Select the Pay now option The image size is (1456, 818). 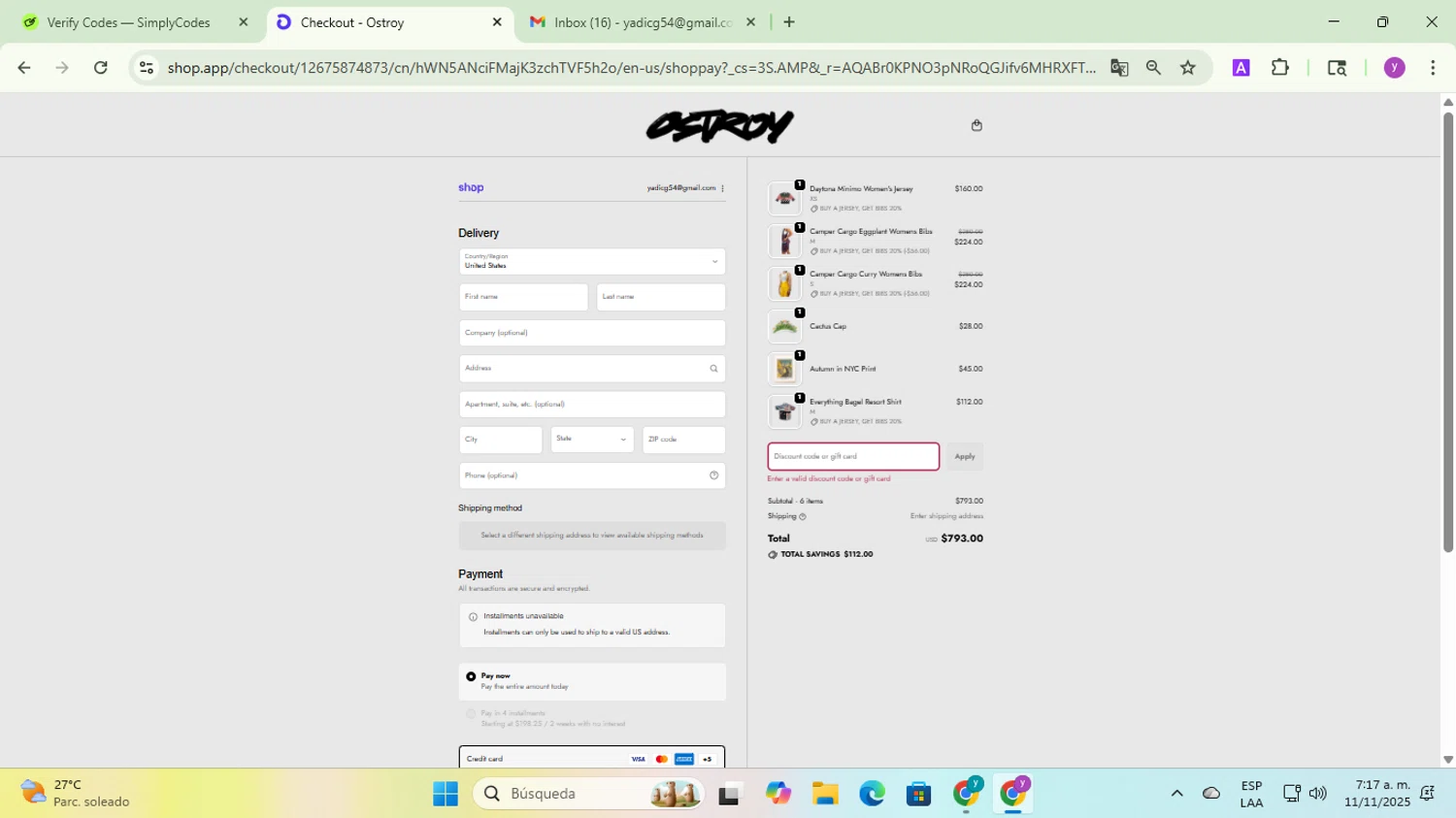pyautogui.click(x=471, y=676)
